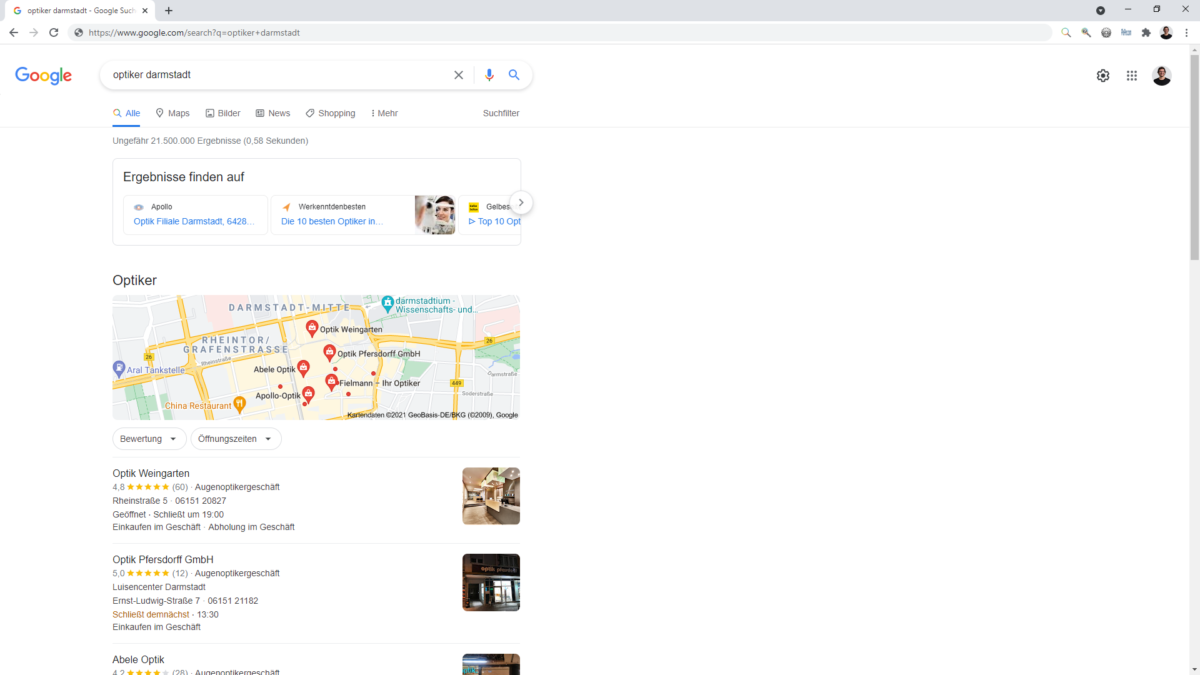The height and width of the screenshot is (675, 1200).
Task: Open the Bewertung filter dropdown
Action: 149,439
